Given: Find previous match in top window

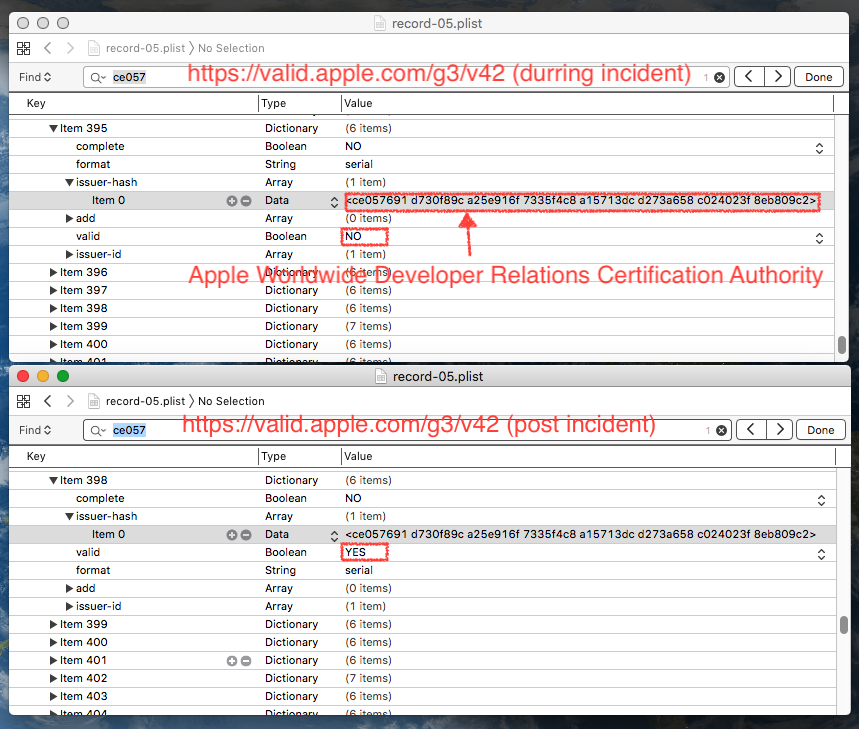Looking at the screenshot, I should point(749,77).
